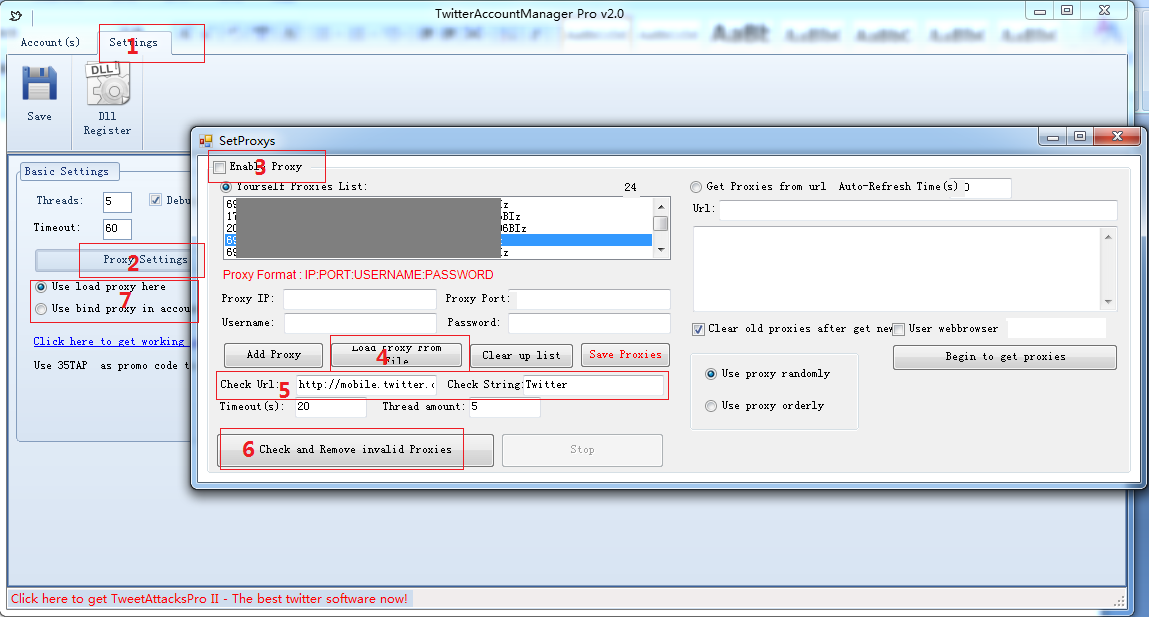The width and height of the screenshot is (1149, 617).
Task: Click the Stop button
Action: [583, 450]
